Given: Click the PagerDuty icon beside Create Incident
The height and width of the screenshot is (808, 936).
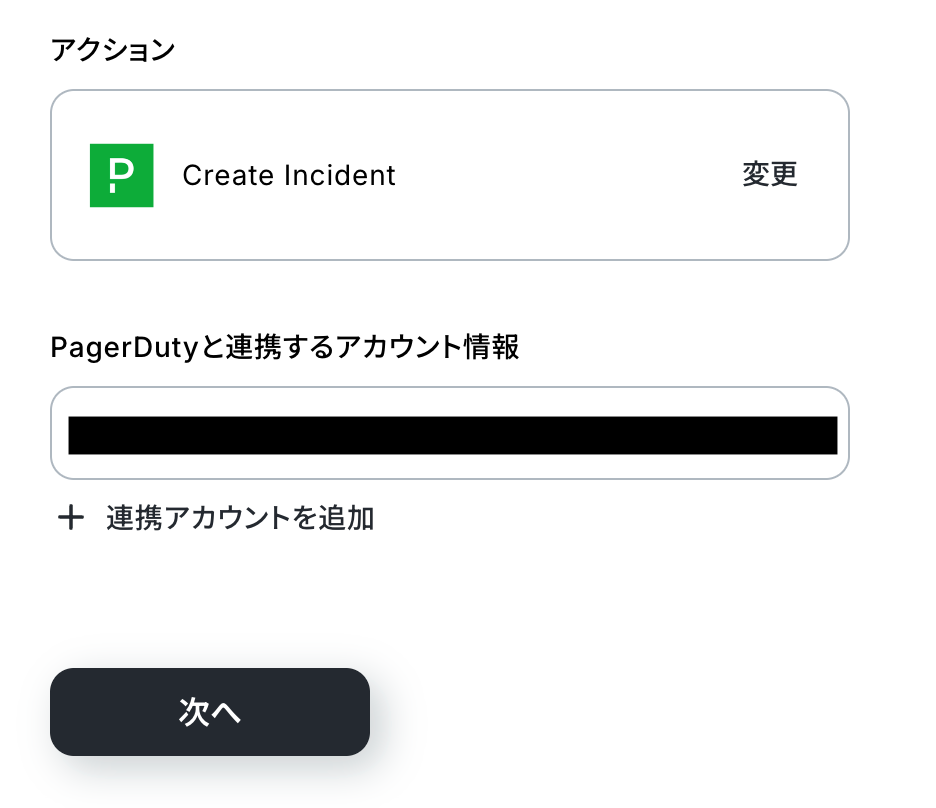Looking at the screenshot, I should click(x=121, y=176).
